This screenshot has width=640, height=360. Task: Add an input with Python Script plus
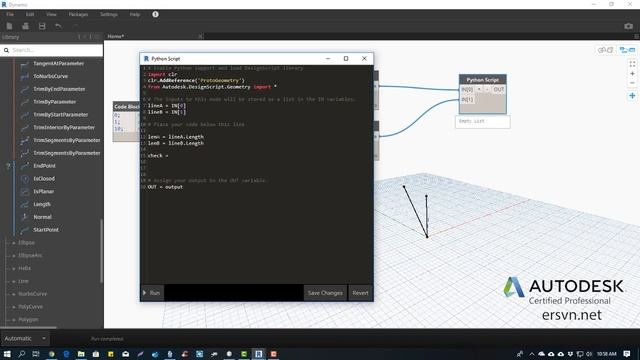point(479,89)
